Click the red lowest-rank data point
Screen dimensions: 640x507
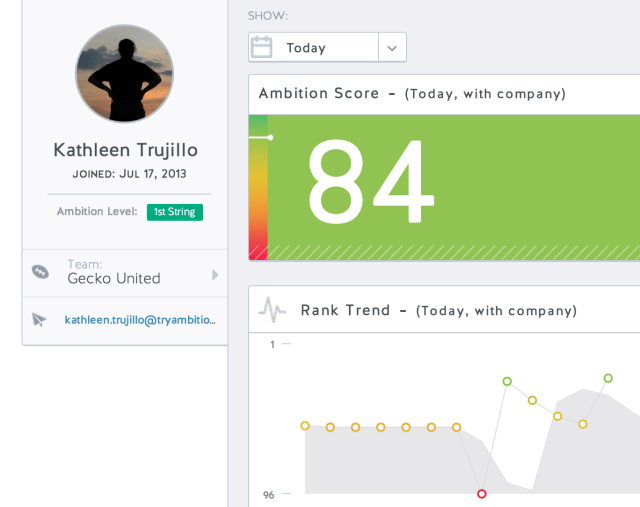(482, 494)
